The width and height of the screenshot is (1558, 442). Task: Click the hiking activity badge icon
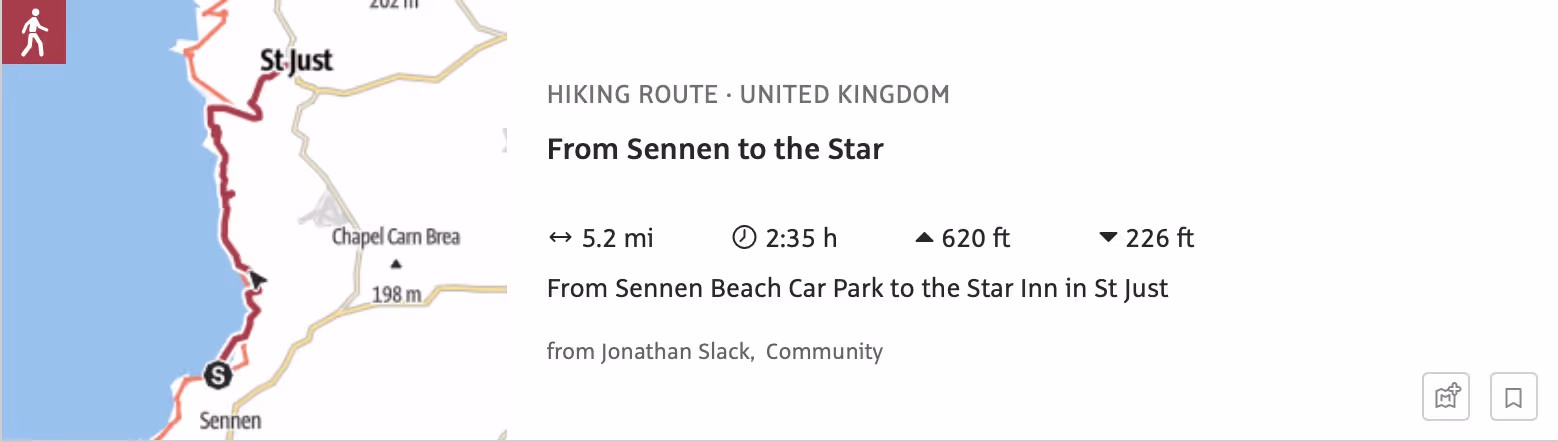33,33
